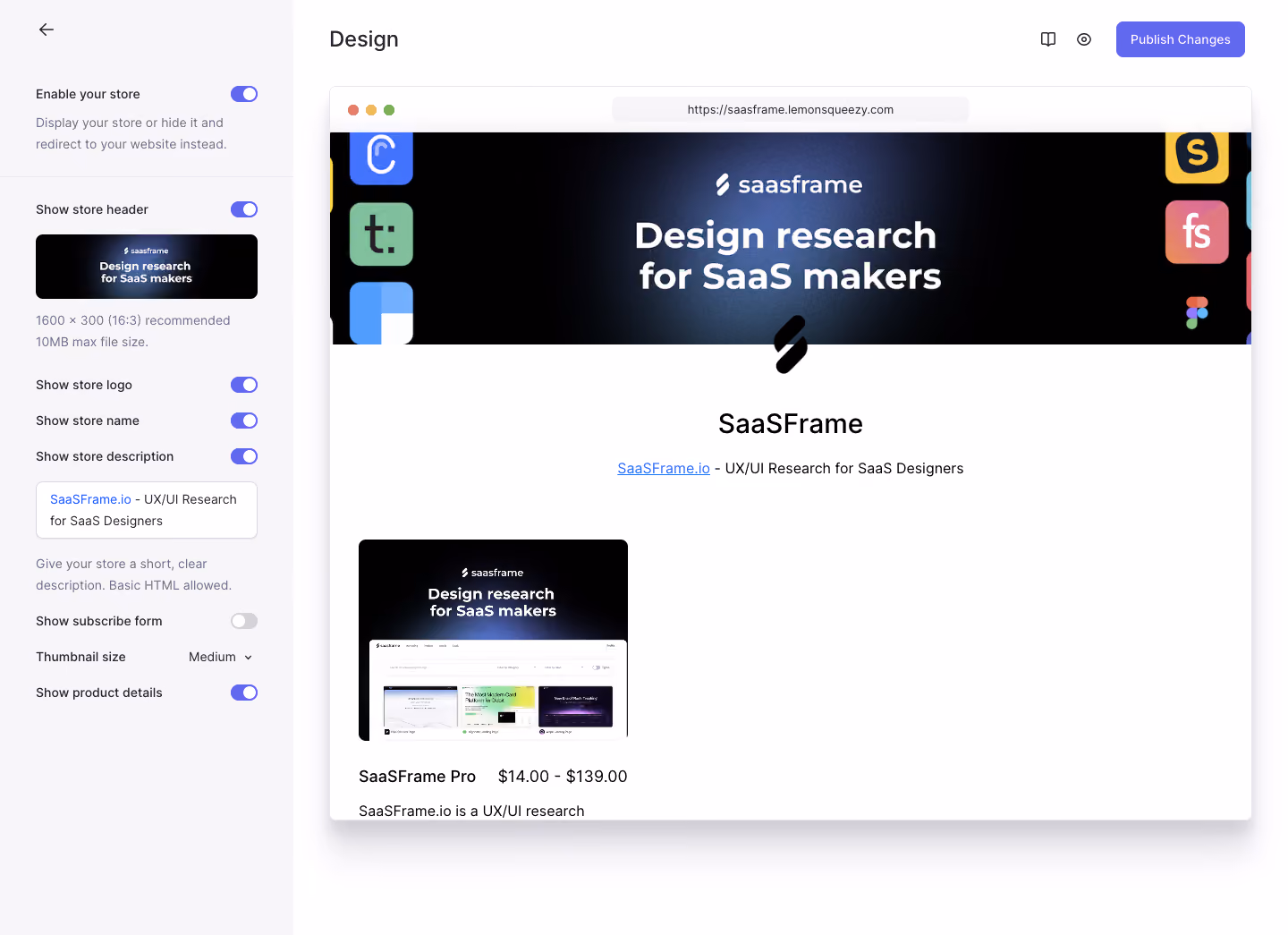Open Thumbnail size Medium dropdown
Screen dimensions: 1288x935
(x=221, y=657)
